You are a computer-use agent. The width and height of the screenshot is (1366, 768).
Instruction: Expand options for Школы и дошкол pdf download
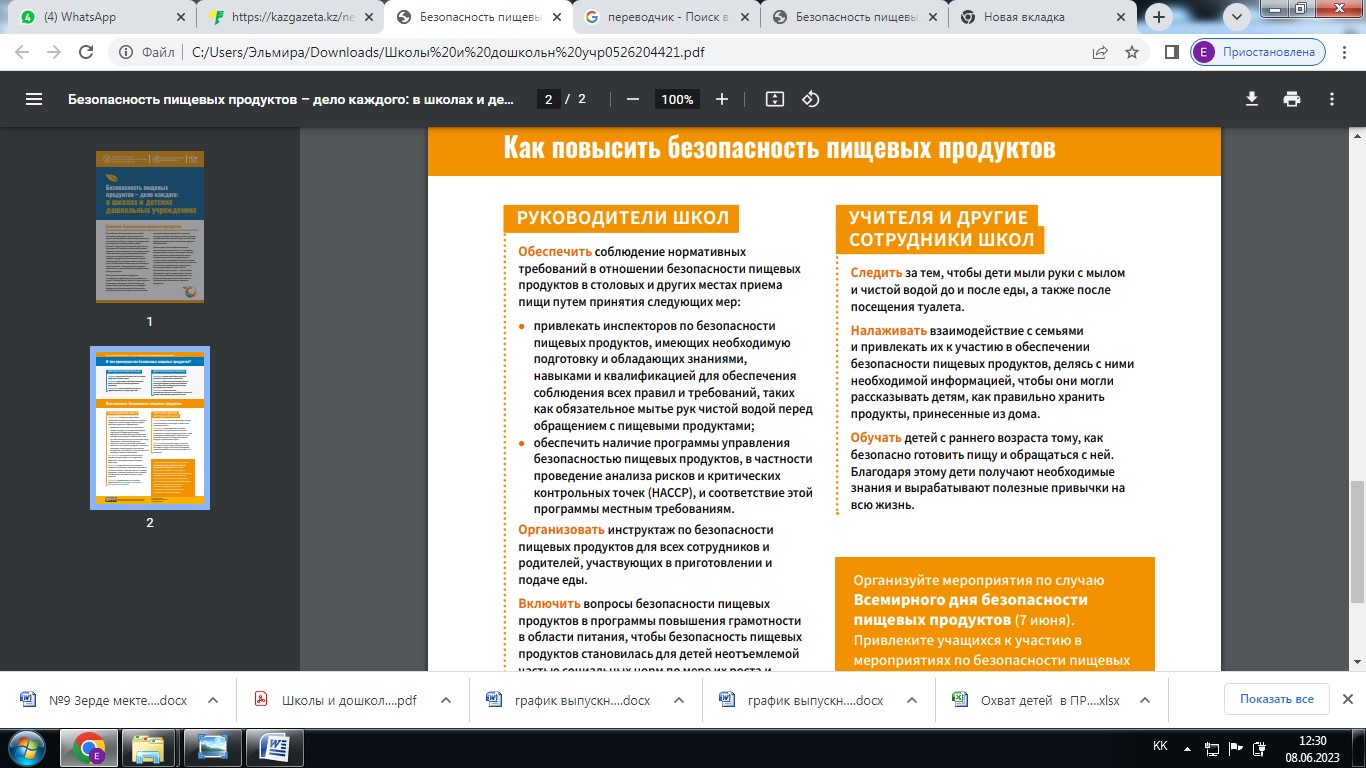[446, 701]
